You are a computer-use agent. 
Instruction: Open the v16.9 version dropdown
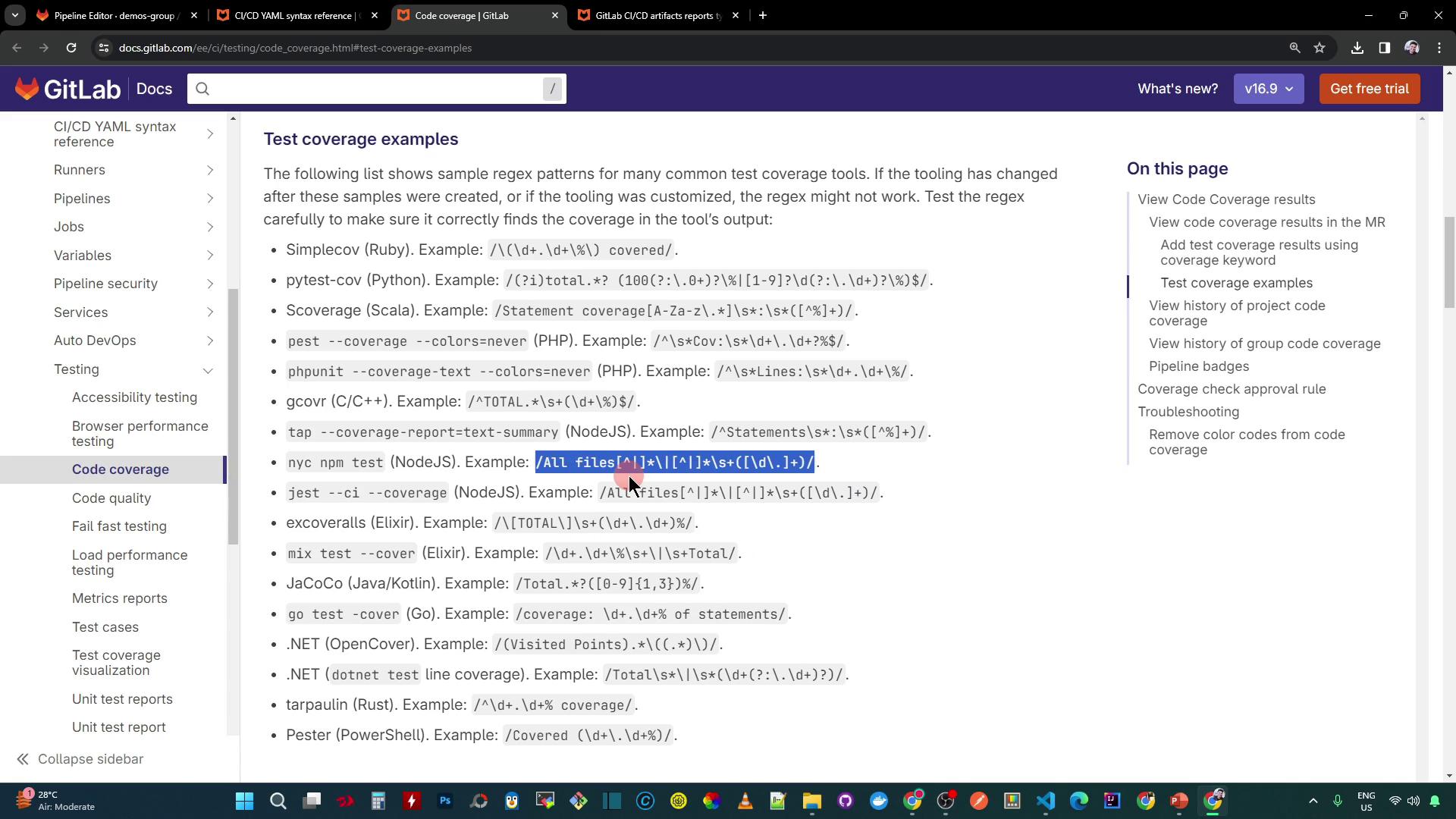[1268, 89]
